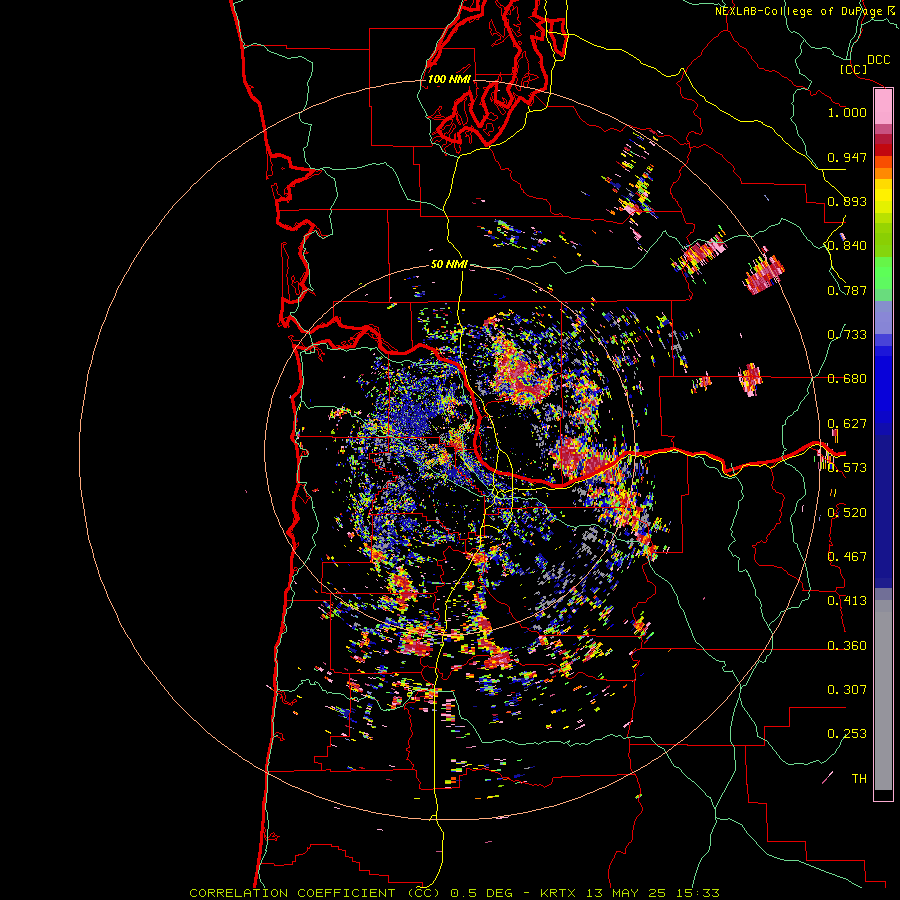Select the 0.253 scale value
The width and height of the screenshot is (900, 900).
pyautogui.click(x=847, y=734)
